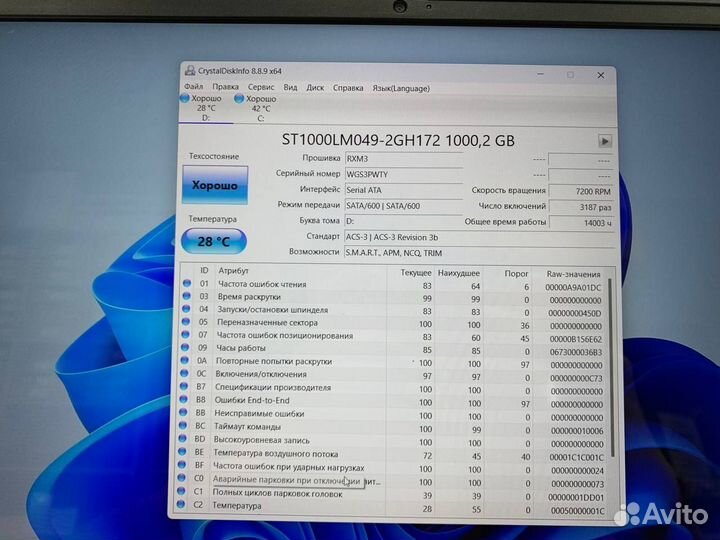720x540 pixels.
Task: Click the Интерфейс field Serial ATA
Action: pos(404,190)
